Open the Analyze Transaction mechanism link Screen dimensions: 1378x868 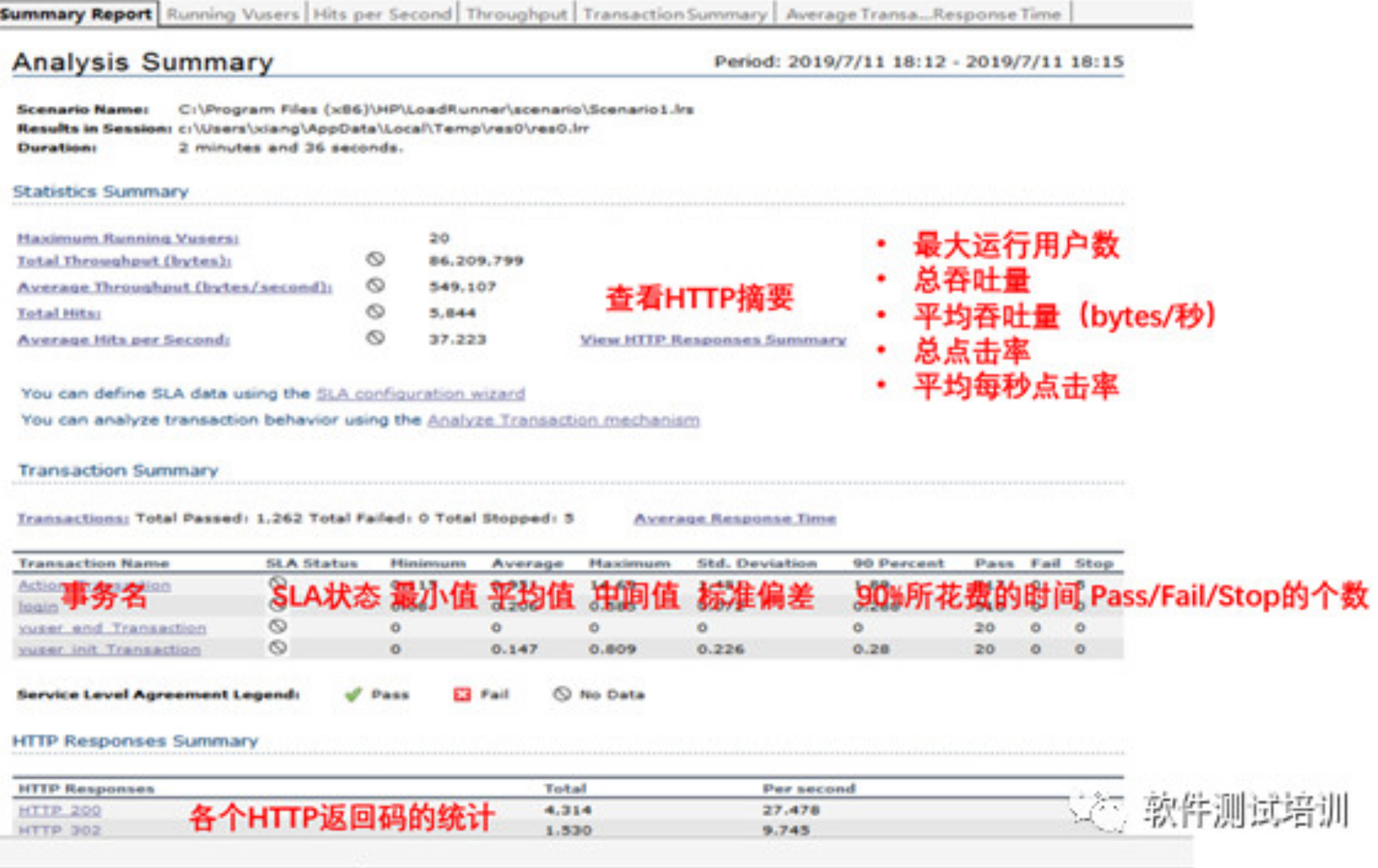click(563, 419)
